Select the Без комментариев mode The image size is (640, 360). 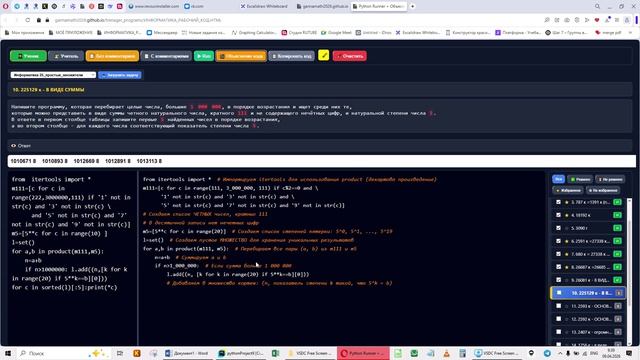coord(112,56)
